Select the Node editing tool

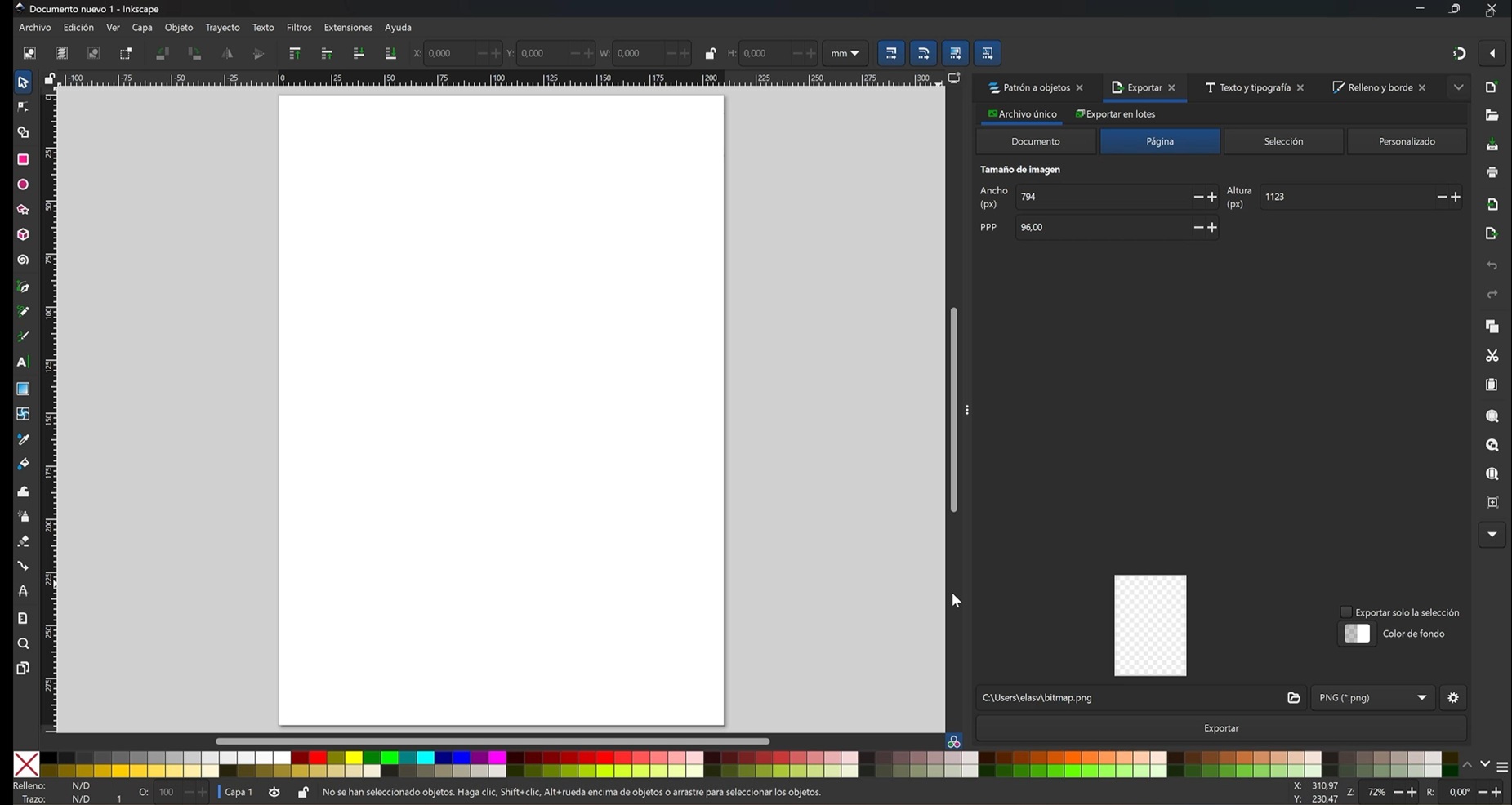[22, 107]
